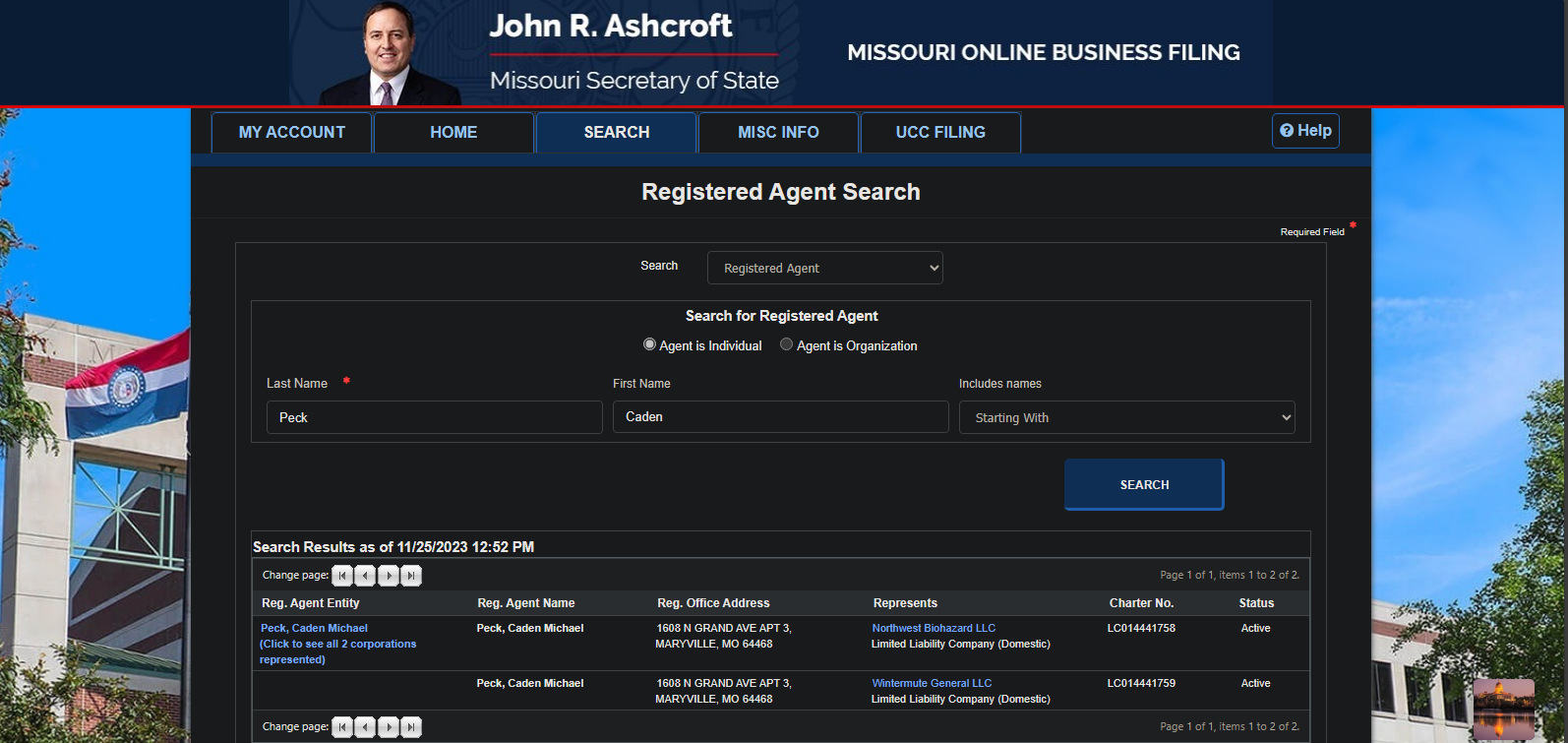
Task: Click the Required Field note
Action: point(1312,232)
